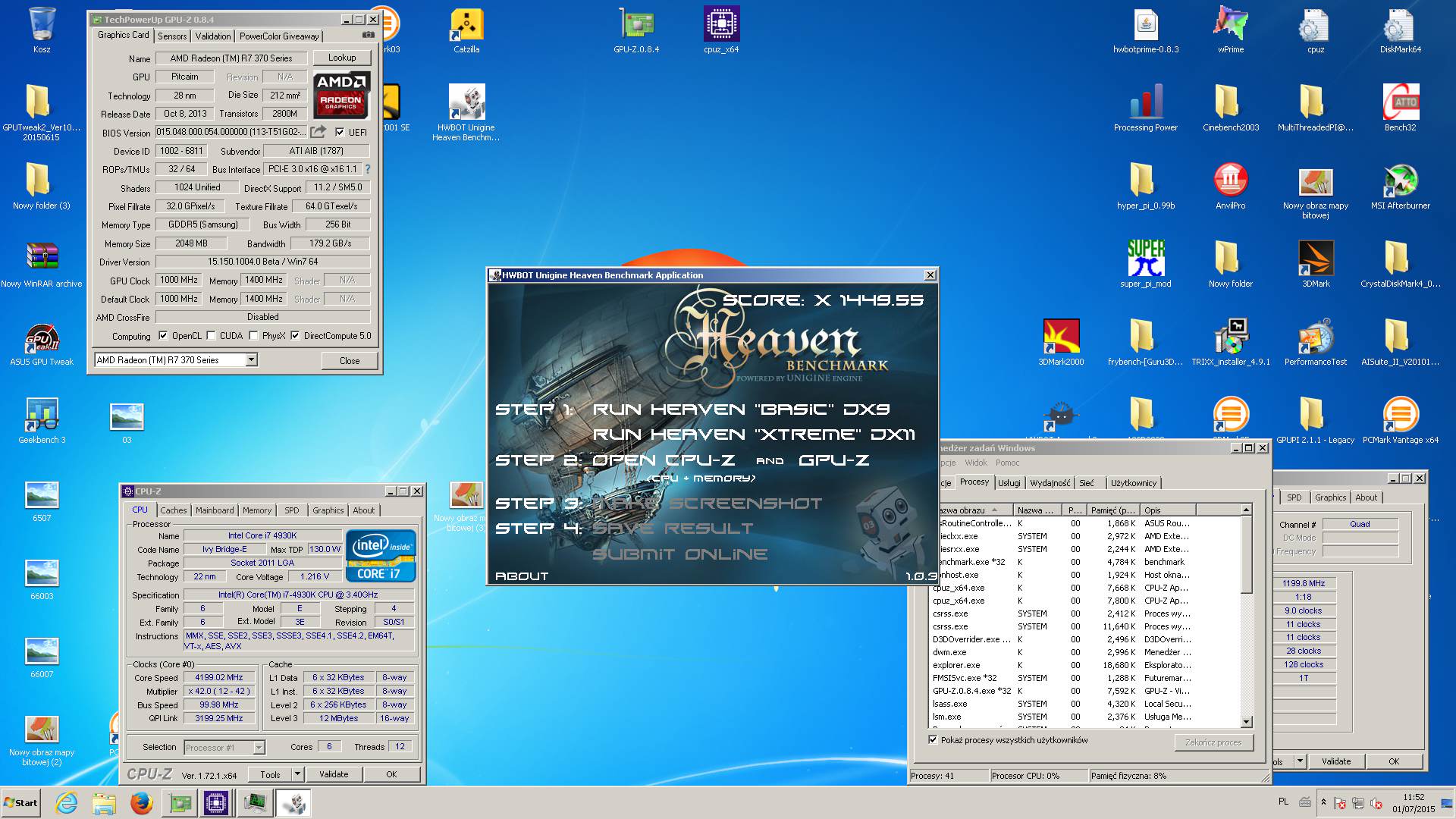Viewport: 1456px width, 819px height.
Task: Open Task Manager Wydajność tab
Action: tap(1050, 483)
